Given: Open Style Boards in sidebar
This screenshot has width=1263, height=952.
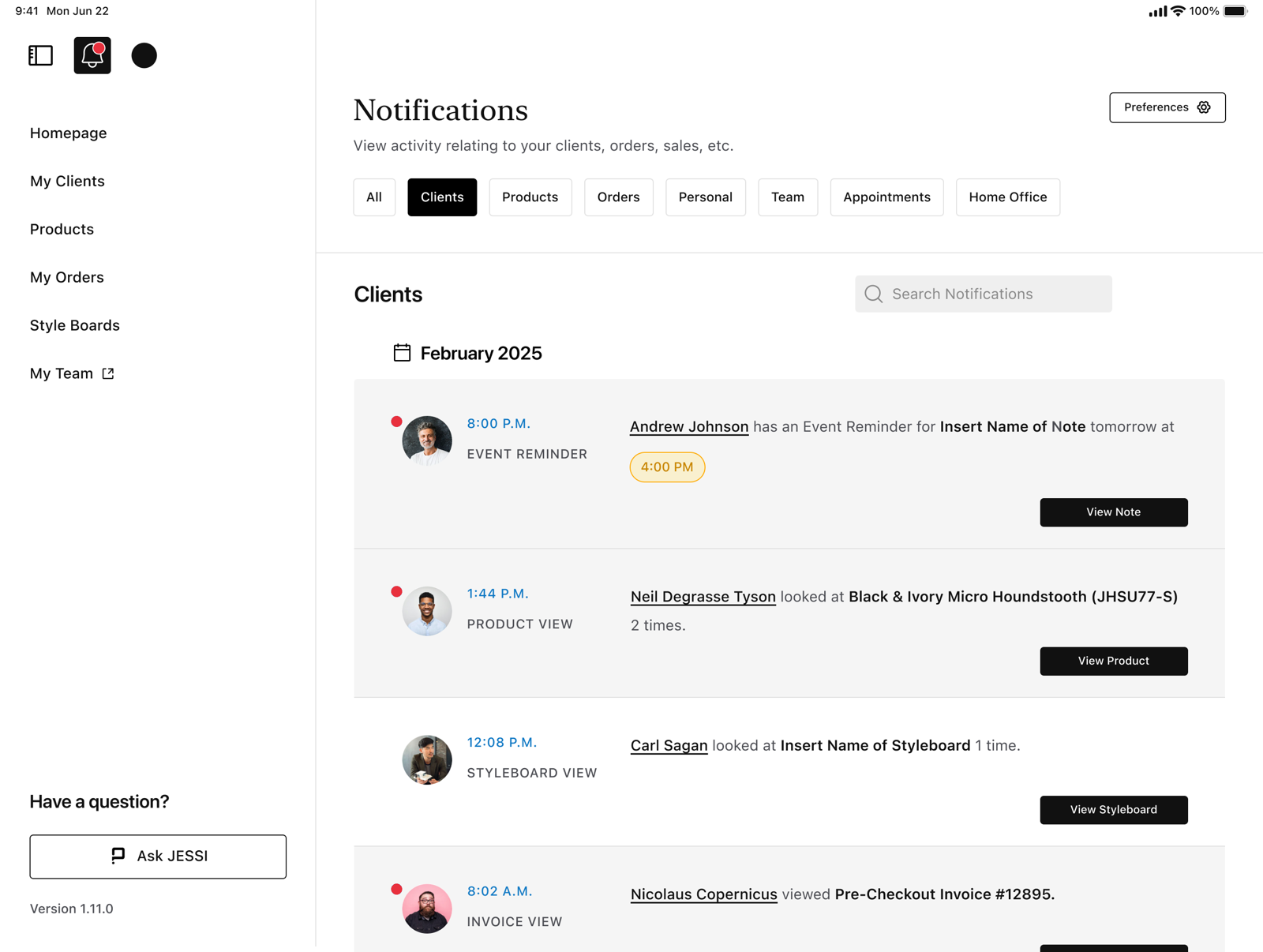Looking at the screenshot, I should (75, 325).
